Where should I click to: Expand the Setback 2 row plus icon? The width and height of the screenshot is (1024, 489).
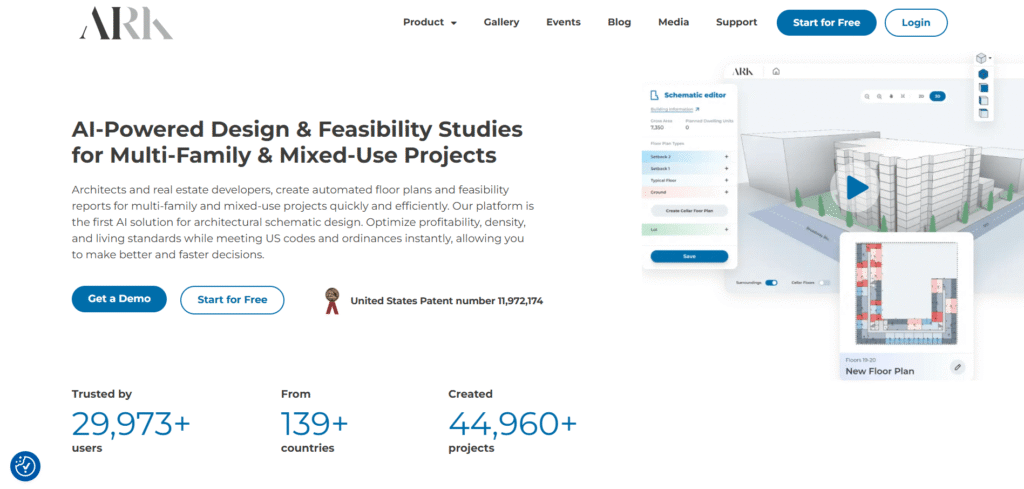[x=726, y=157]
